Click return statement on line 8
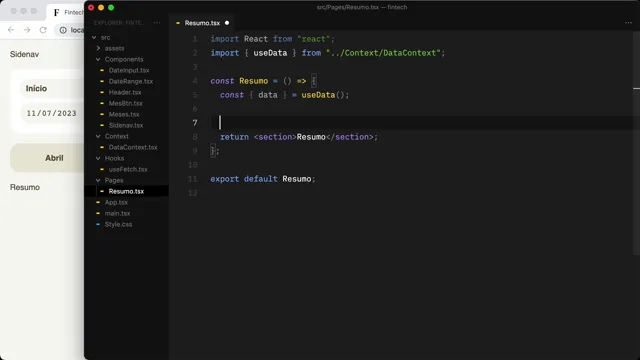This screenshot has width=640, height=360. point(299,137)
